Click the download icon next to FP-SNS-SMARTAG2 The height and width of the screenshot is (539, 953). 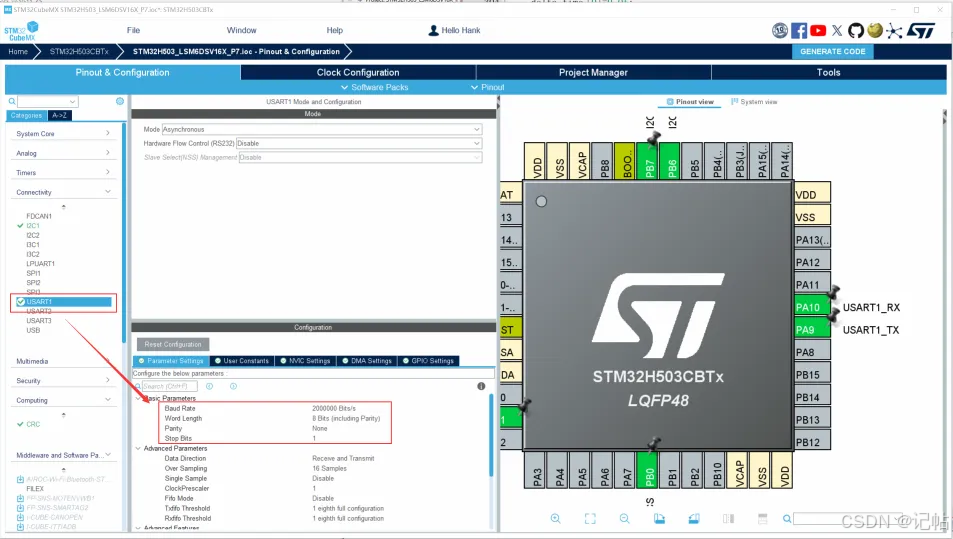[20, 507]
